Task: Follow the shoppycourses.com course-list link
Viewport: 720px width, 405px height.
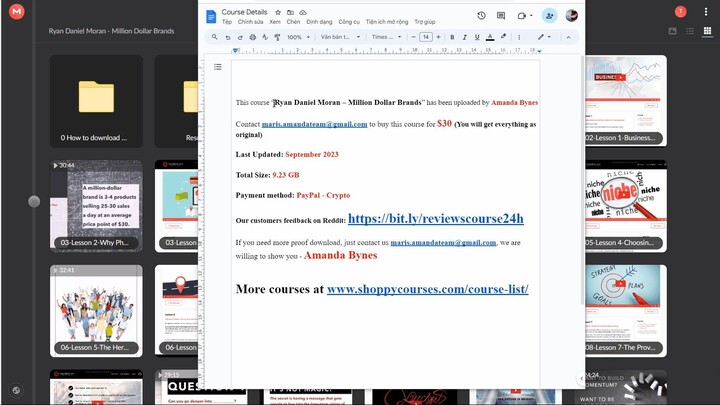Action: (x=427, y=289)
